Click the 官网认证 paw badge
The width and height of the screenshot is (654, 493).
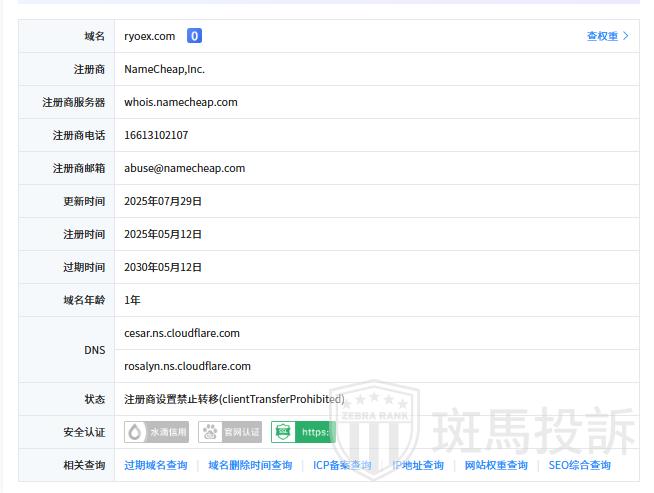click(x=230, y=432)
